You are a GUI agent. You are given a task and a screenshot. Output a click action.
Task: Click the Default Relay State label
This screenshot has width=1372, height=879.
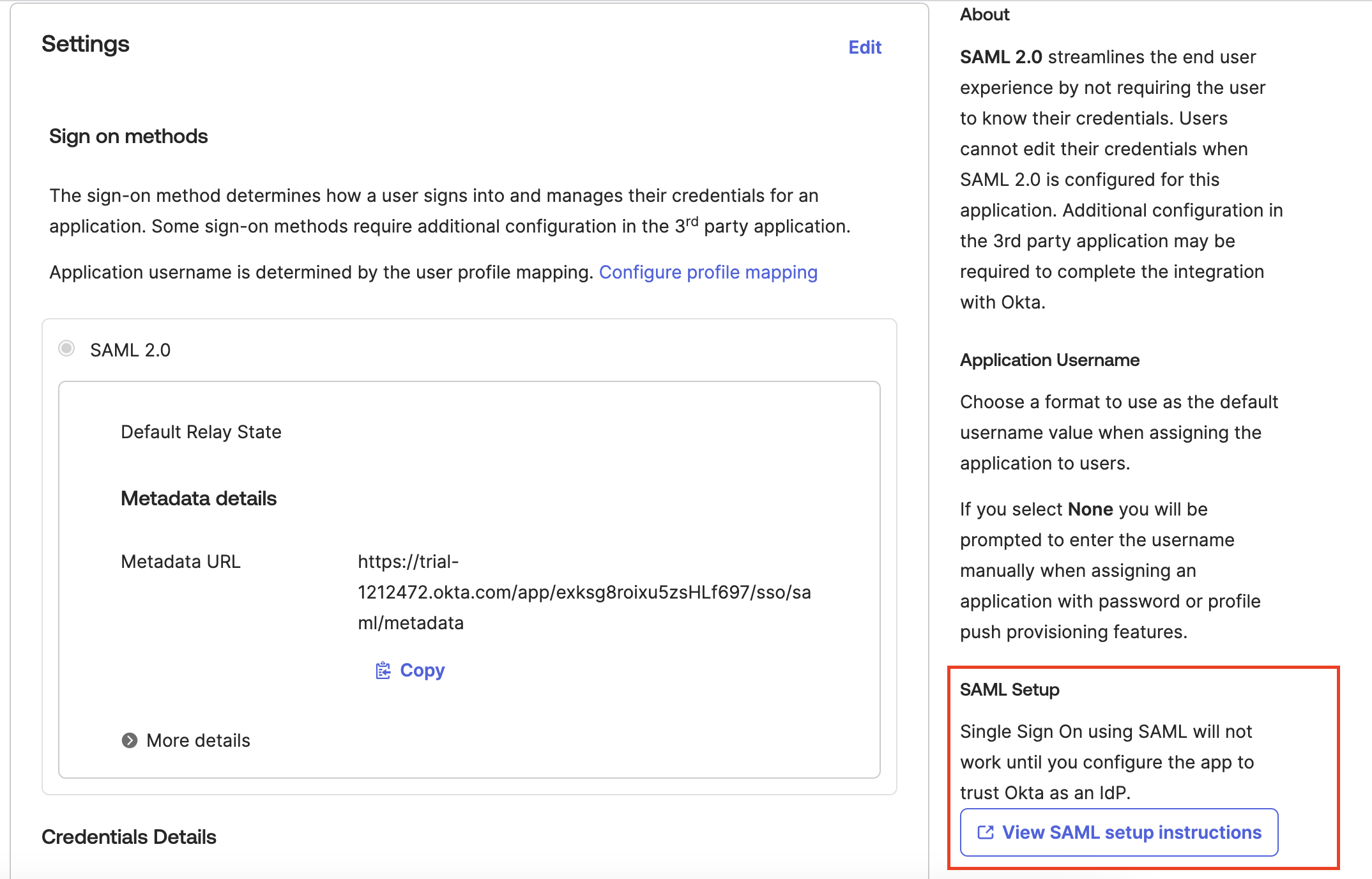pos(201,432)
